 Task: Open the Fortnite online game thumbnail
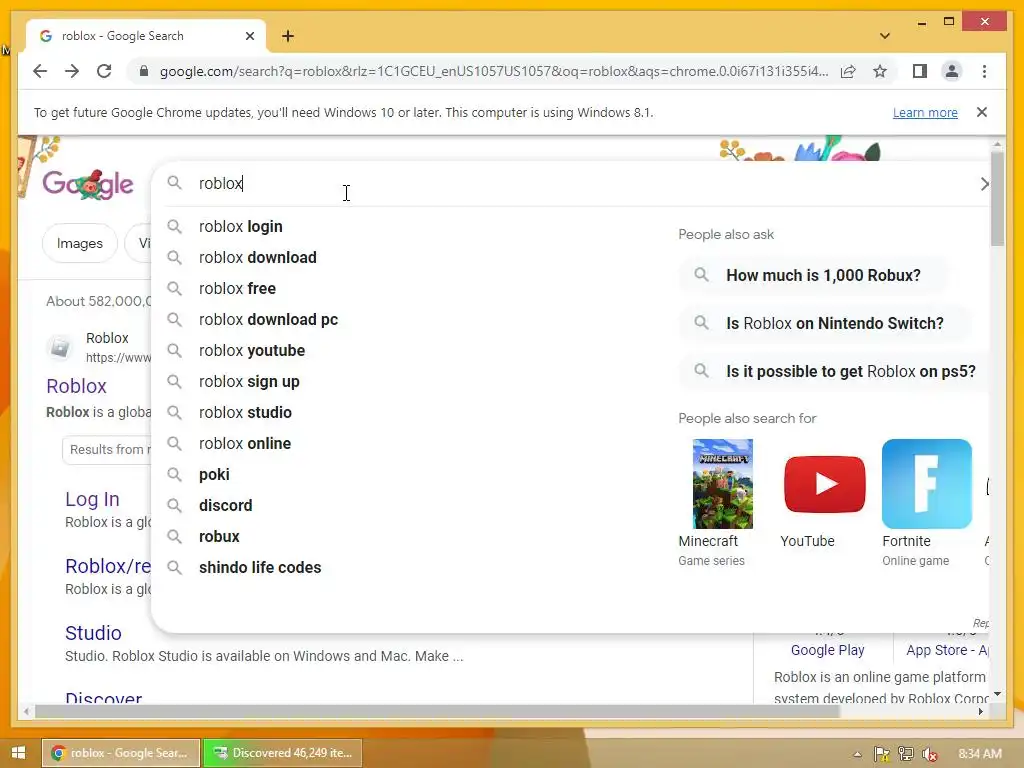[x=927, y=484]
